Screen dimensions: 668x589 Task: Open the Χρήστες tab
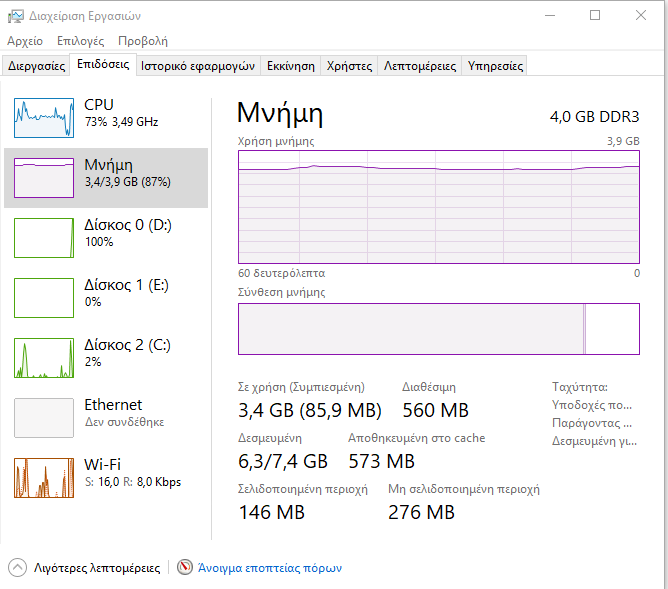click(x=349, y=66)
